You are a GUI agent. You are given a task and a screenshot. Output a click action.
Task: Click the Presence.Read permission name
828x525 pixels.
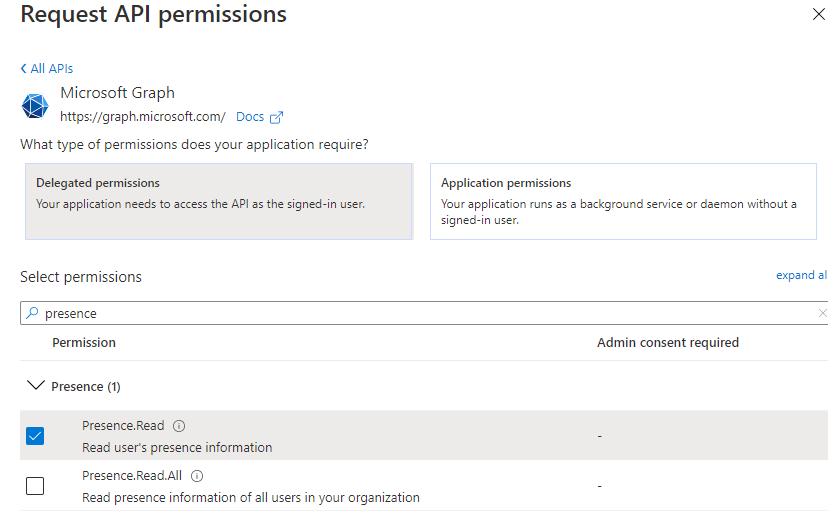pyautogui.click(x=123, y=426)
